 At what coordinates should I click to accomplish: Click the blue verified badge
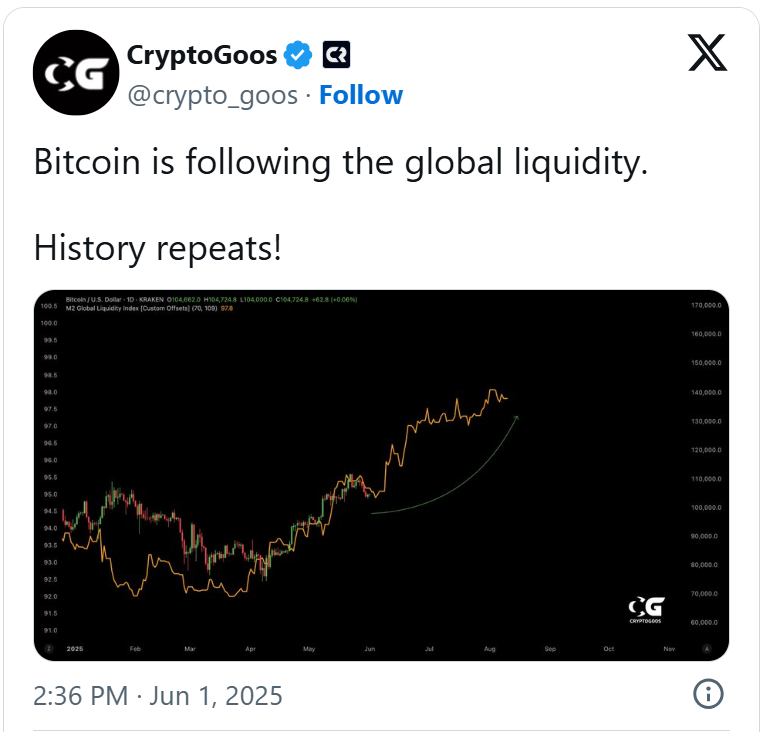[x=299, y=55]
